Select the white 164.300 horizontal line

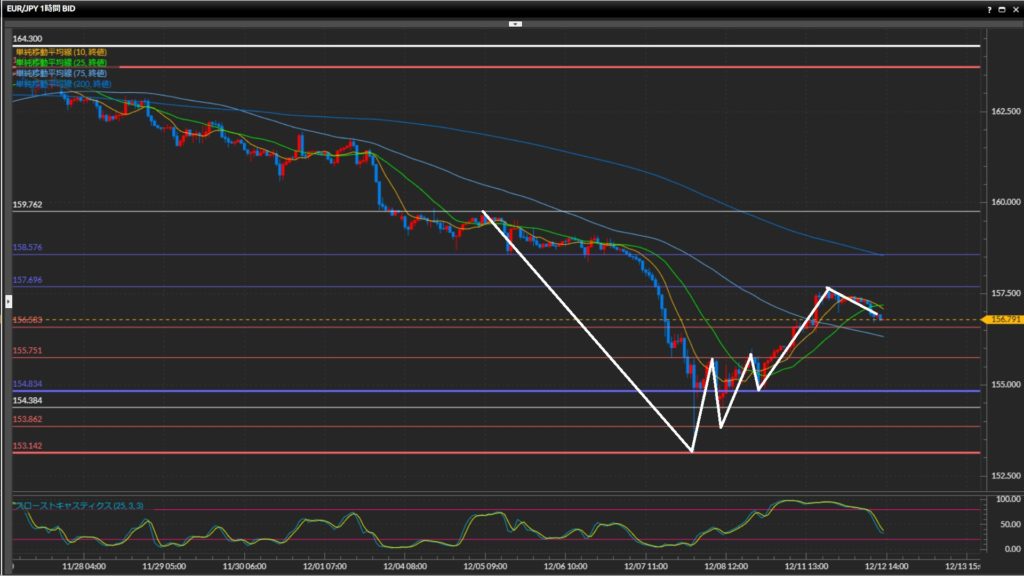(500, 46)
